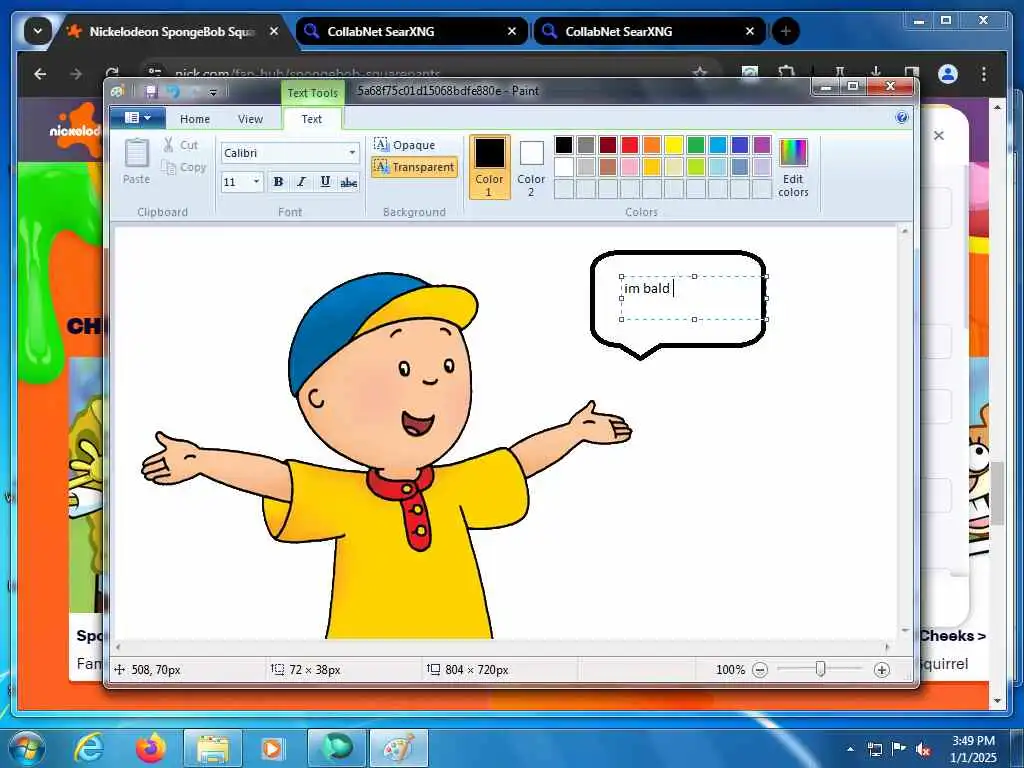Switch to the Home ribbon tab

click(x=195, y=119)
